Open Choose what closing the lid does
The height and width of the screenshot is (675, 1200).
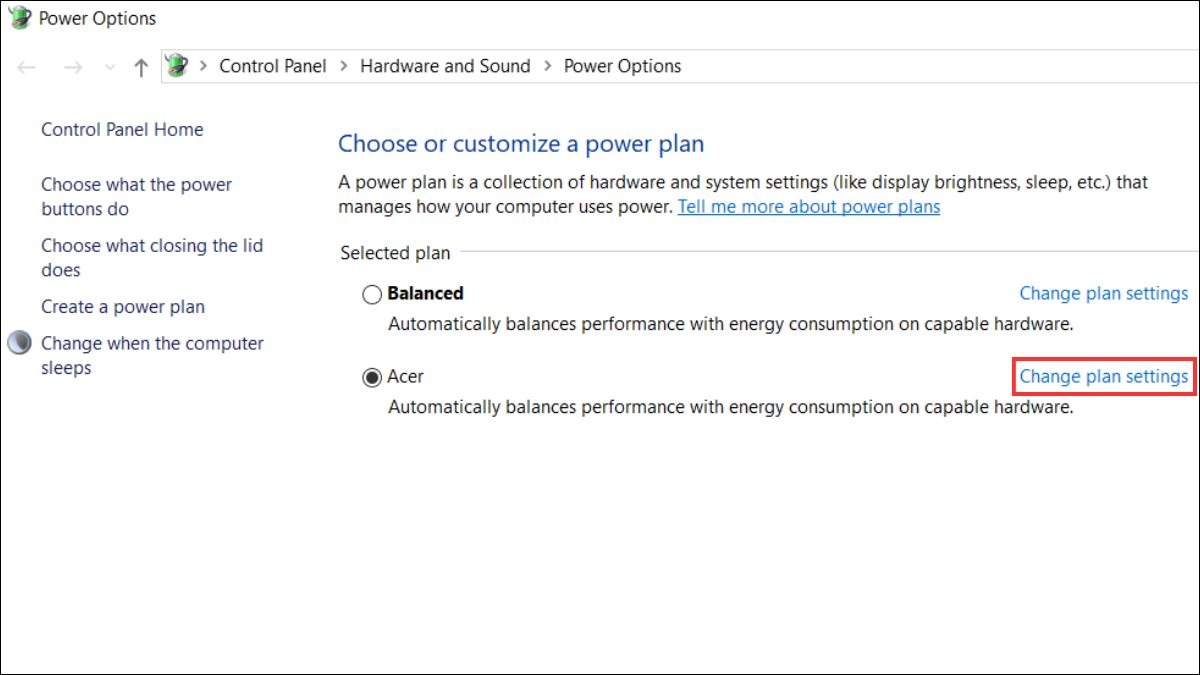(152, 258)
